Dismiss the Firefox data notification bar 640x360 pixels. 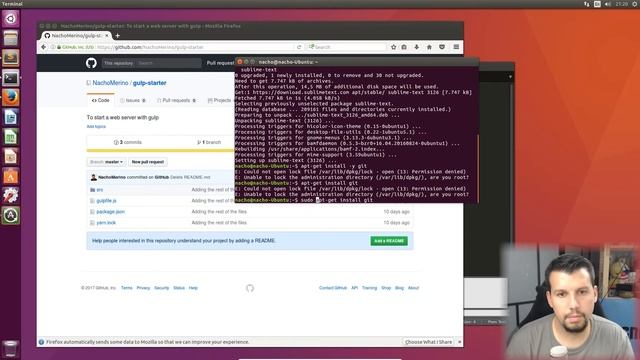tap(460, 342)
